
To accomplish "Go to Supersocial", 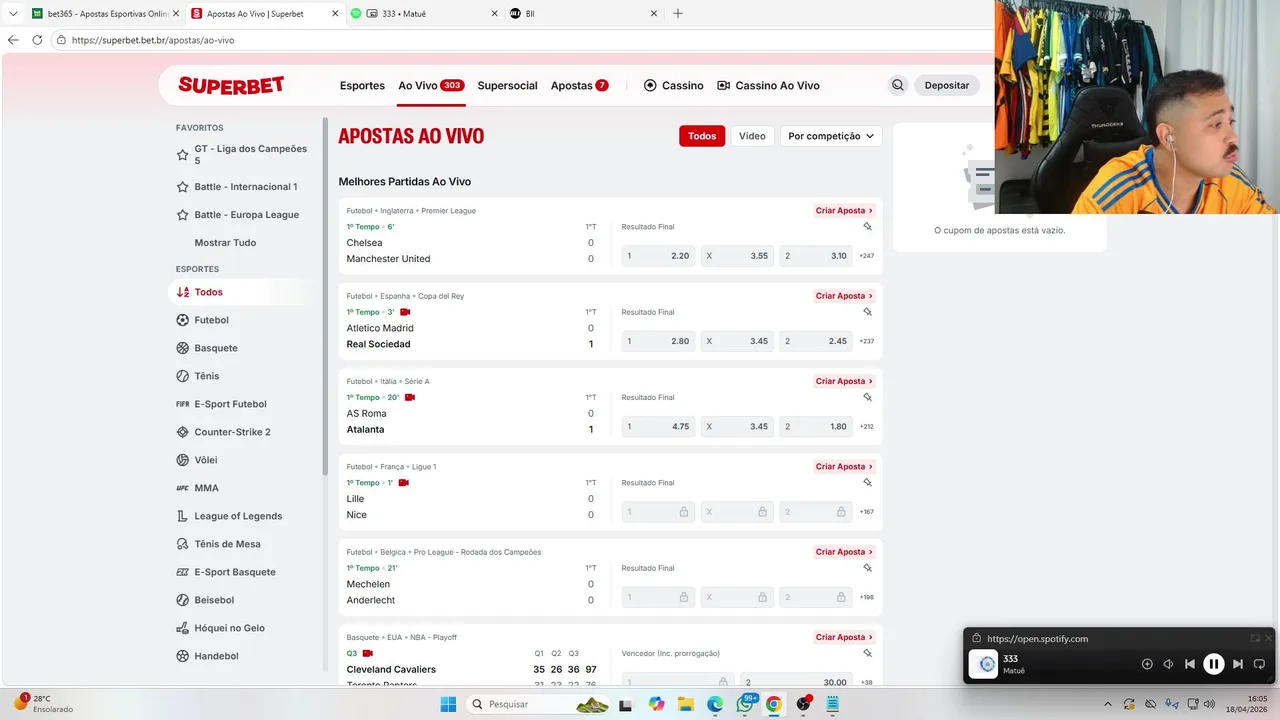I will click(507, 86).
